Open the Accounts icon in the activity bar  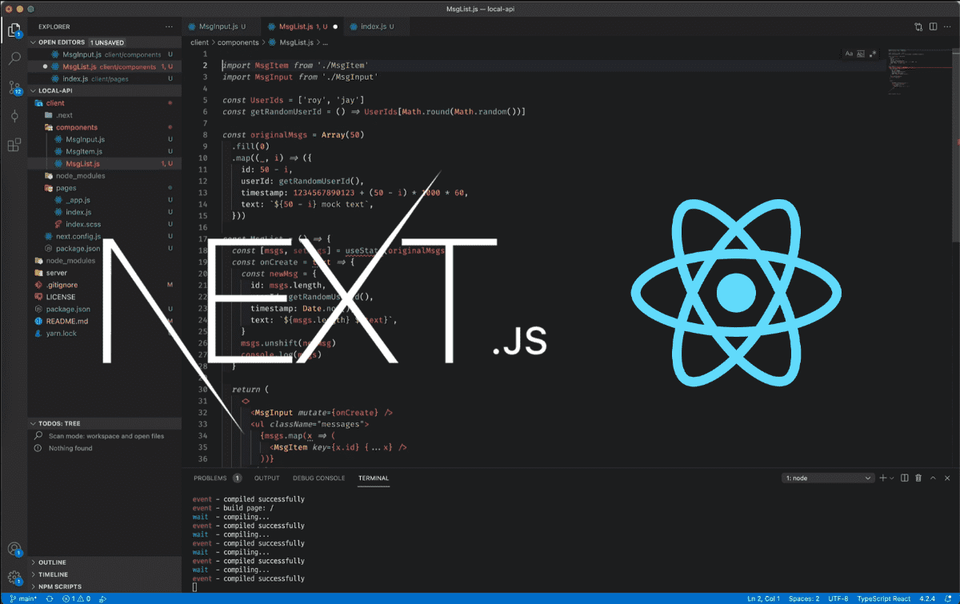14,549
